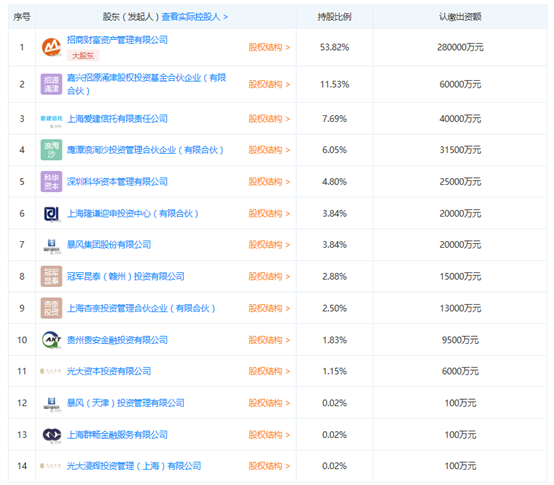The height and width of the screenshot is (485, 554).
Task: Click logo beside 暴风集团股份有限公司
Action: coord(52,246)
